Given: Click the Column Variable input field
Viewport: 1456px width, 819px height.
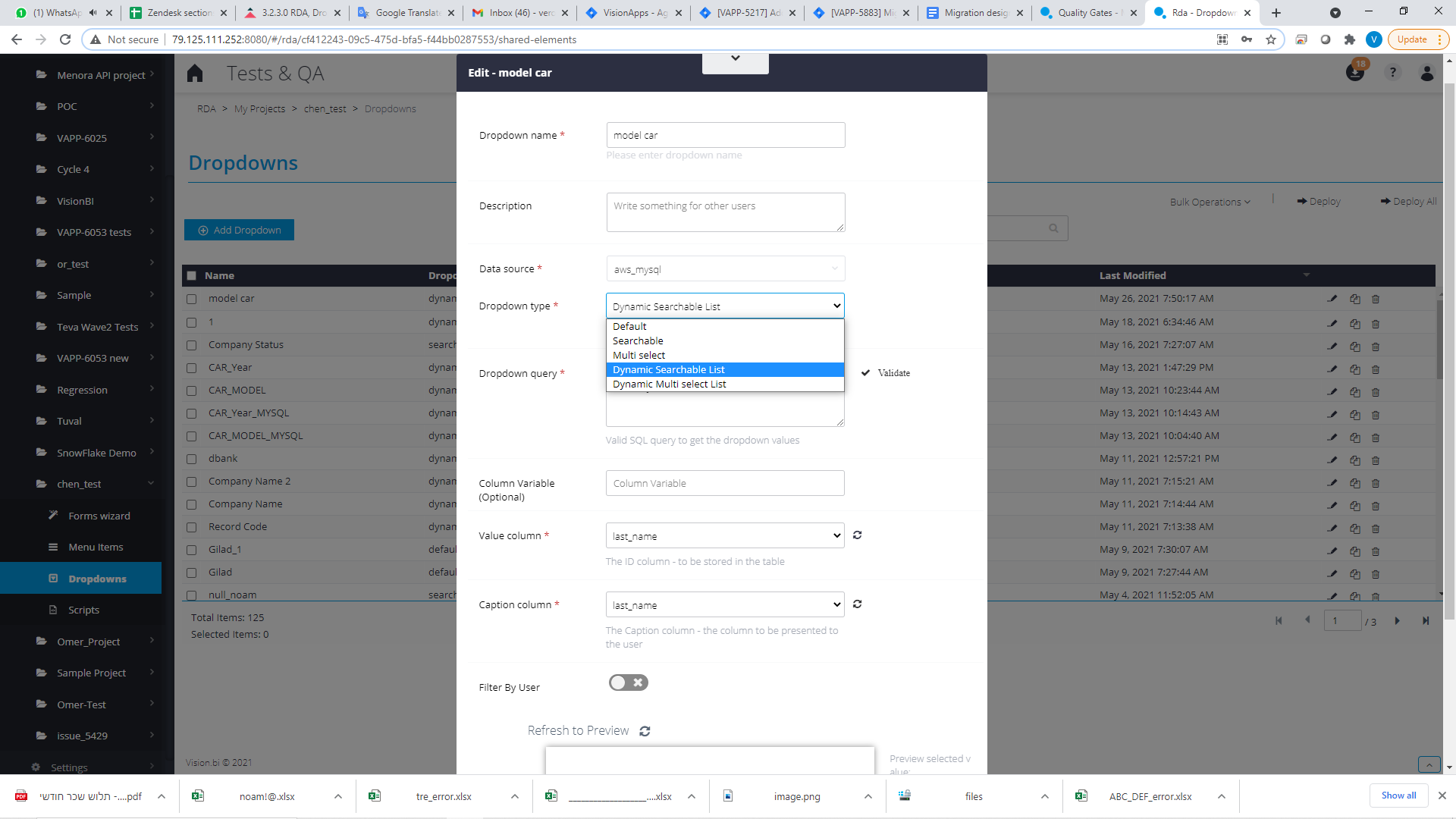Looking at the screenshot, I should 725,483.
